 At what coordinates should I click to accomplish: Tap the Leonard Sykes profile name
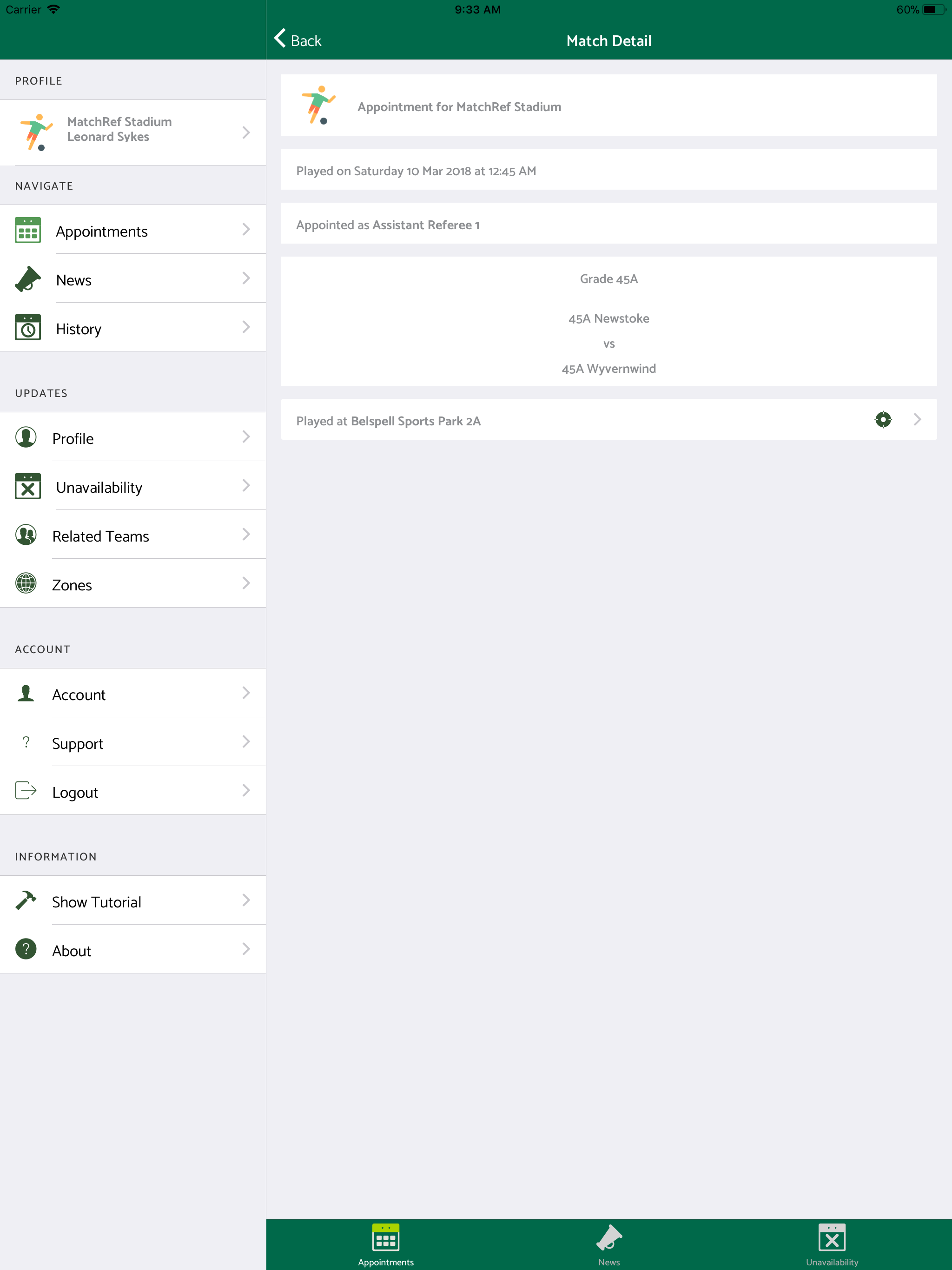(x=108, y=137)
